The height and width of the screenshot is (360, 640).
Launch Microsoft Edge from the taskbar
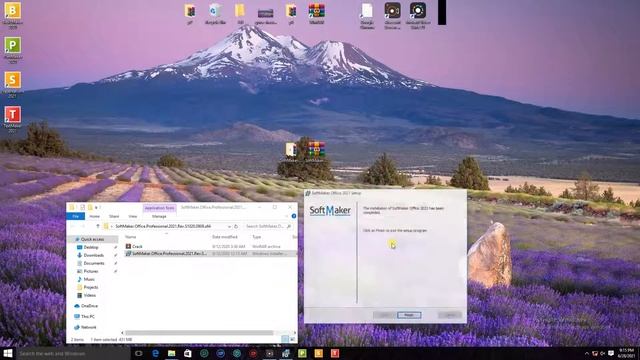pos(155,353)
